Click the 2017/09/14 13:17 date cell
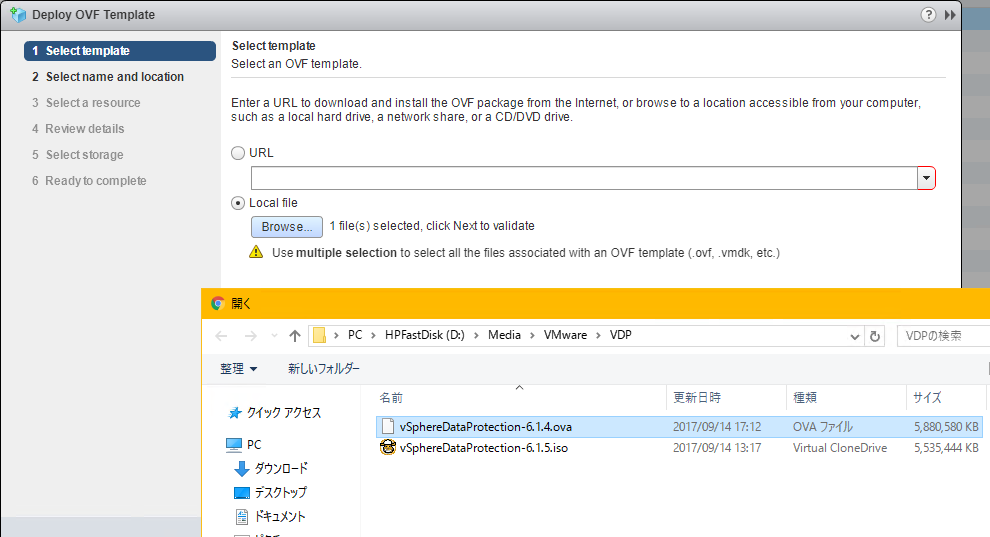990x537 pixels. 717,447
